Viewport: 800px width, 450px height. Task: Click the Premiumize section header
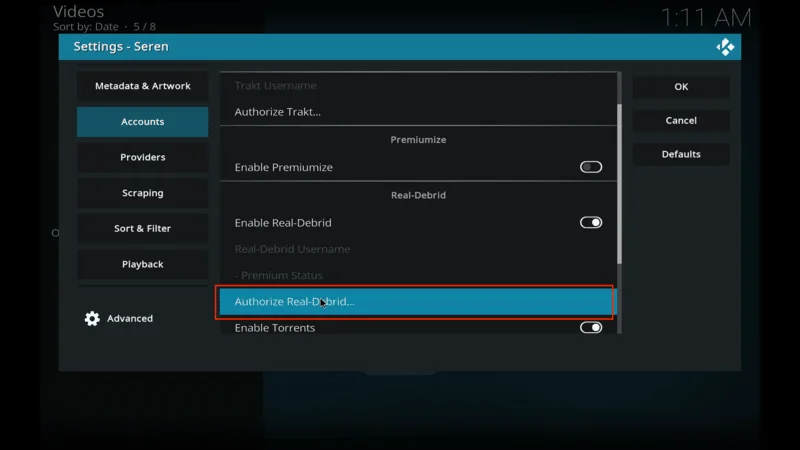click(x=418, y=140)
